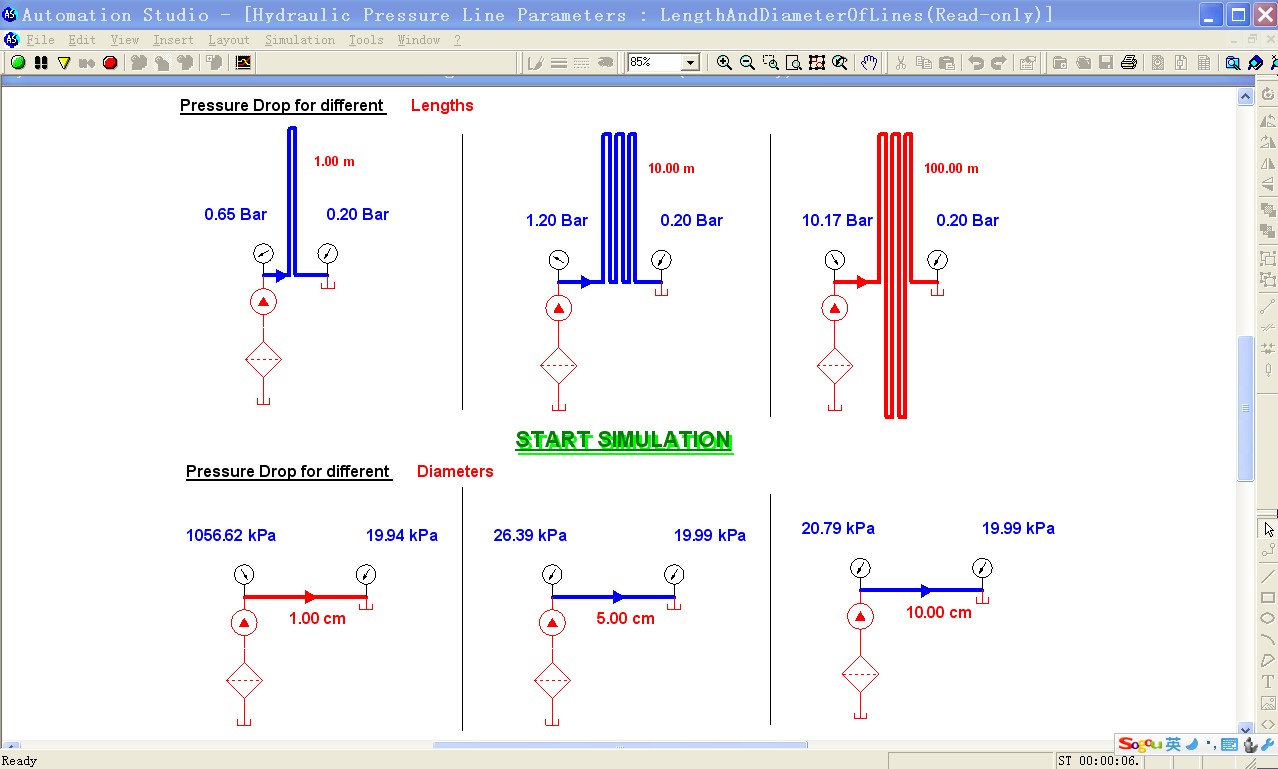Select the insert image tool
This screenshot has height=769, width=1278.
(1268, 703)
